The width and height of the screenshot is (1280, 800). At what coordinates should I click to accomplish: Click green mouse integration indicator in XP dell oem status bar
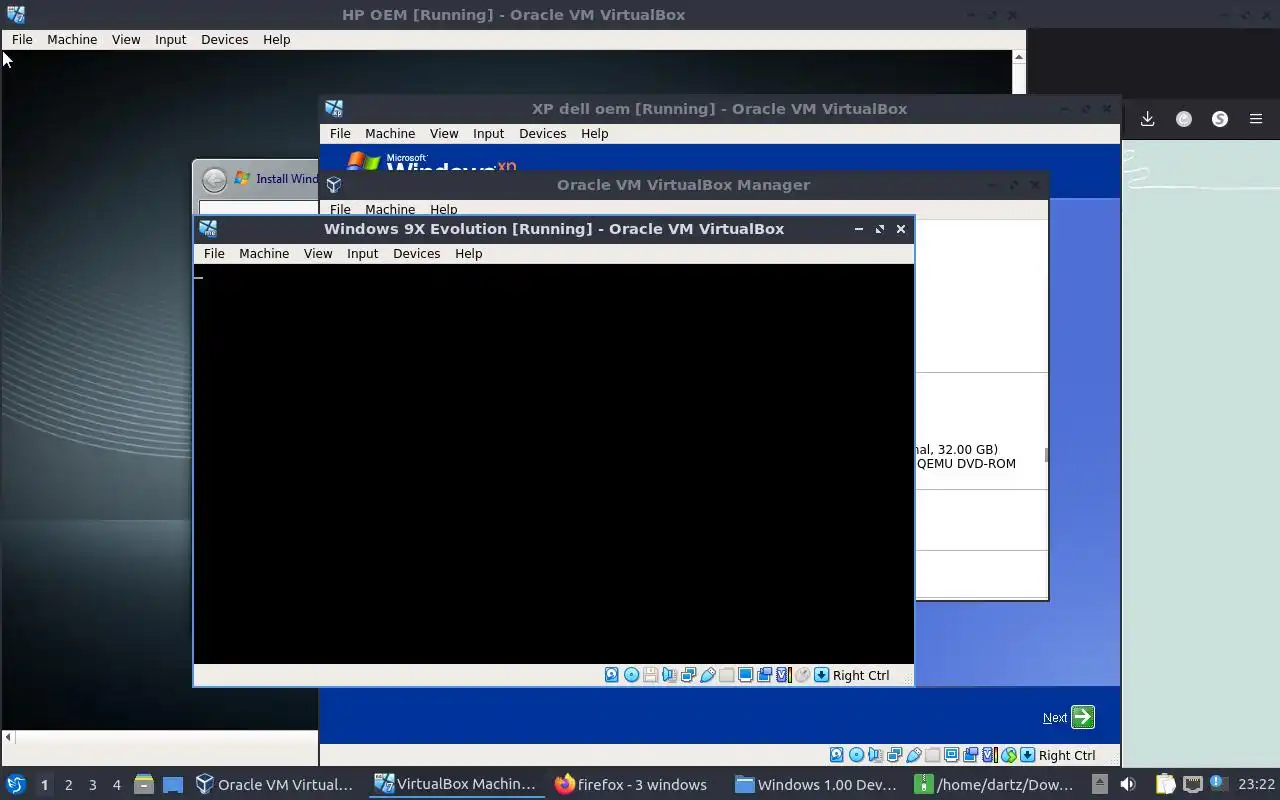[x=1008, y=755]
